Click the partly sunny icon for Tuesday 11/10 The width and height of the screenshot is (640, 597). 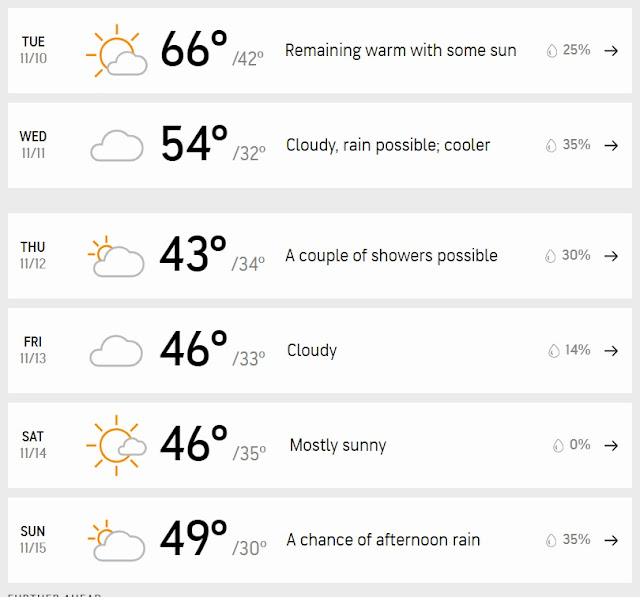click(117, 51)
